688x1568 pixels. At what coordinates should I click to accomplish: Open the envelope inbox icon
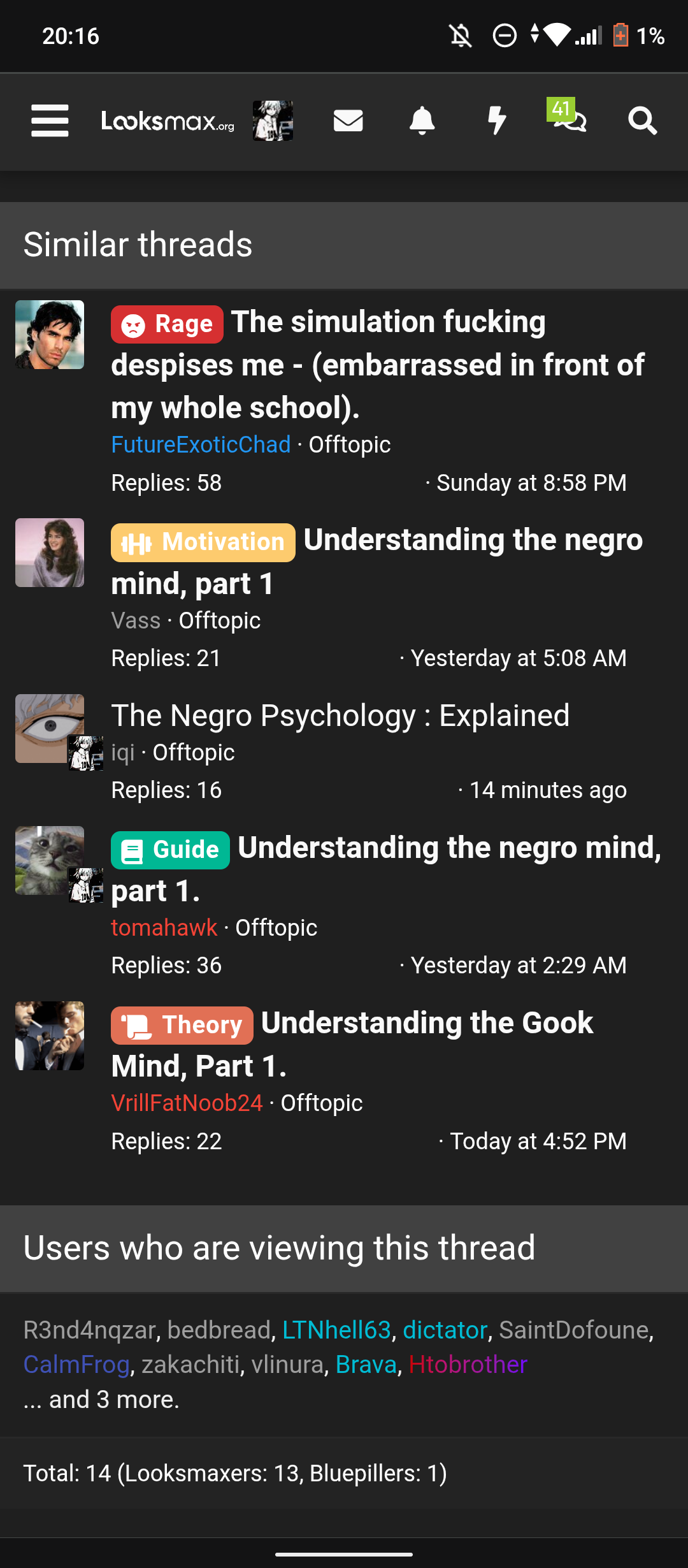348,121
